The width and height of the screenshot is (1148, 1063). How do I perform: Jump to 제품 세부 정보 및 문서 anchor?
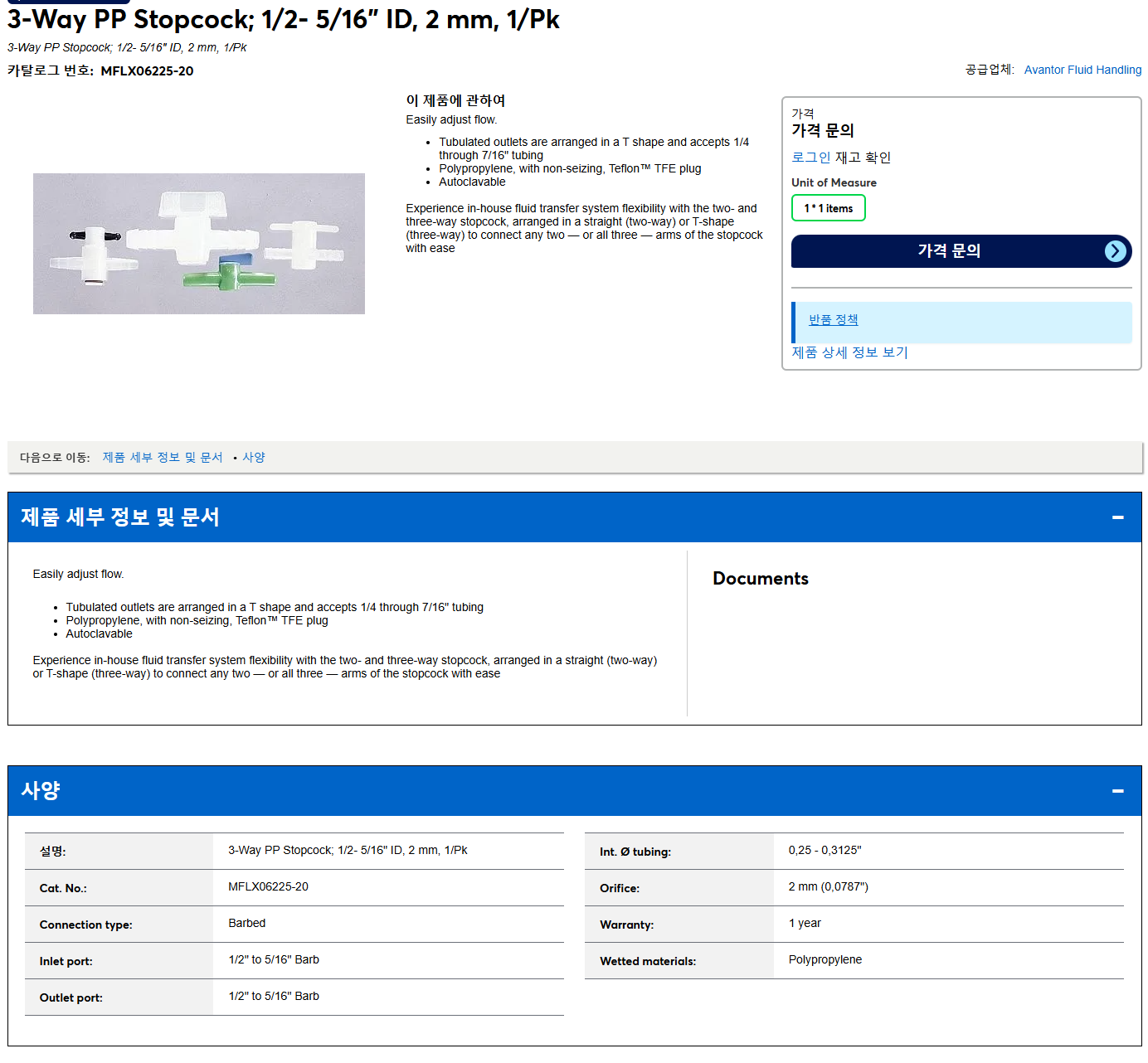click(163, 458)
